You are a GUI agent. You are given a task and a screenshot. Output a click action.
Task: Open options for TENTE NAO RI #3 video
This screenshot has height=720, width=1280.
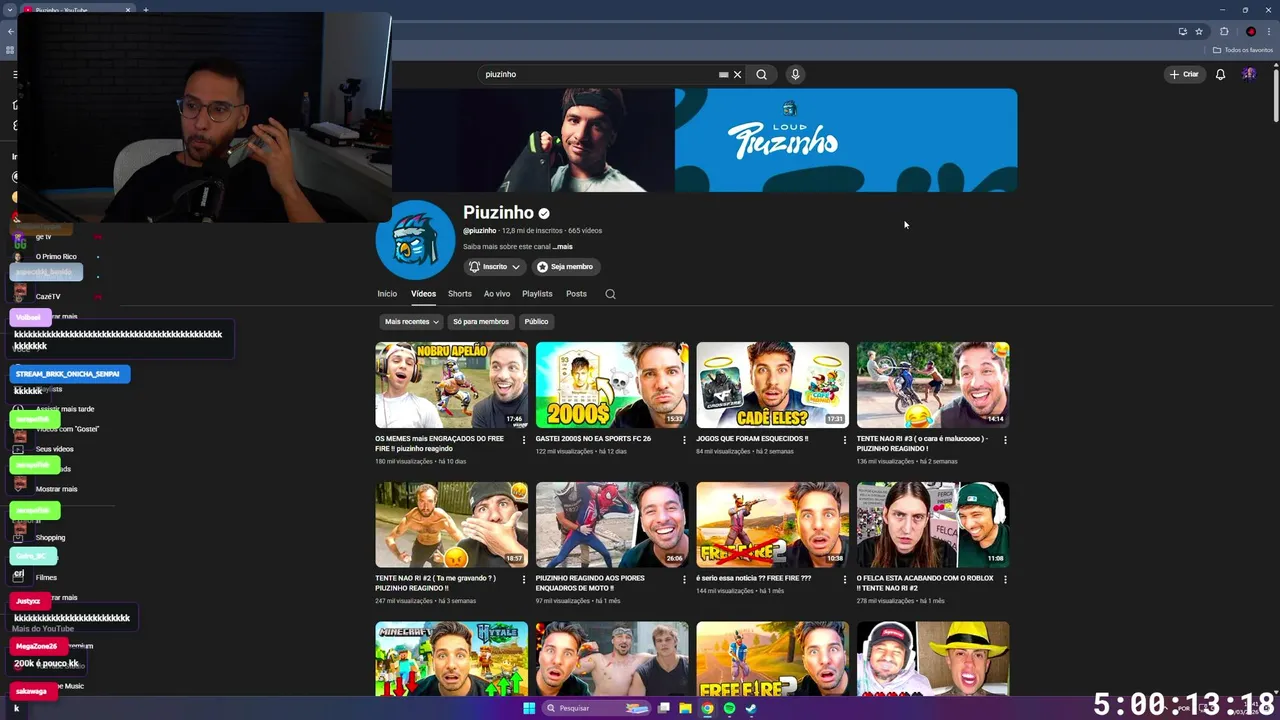pyautogui.click(x=1005, y=440)
